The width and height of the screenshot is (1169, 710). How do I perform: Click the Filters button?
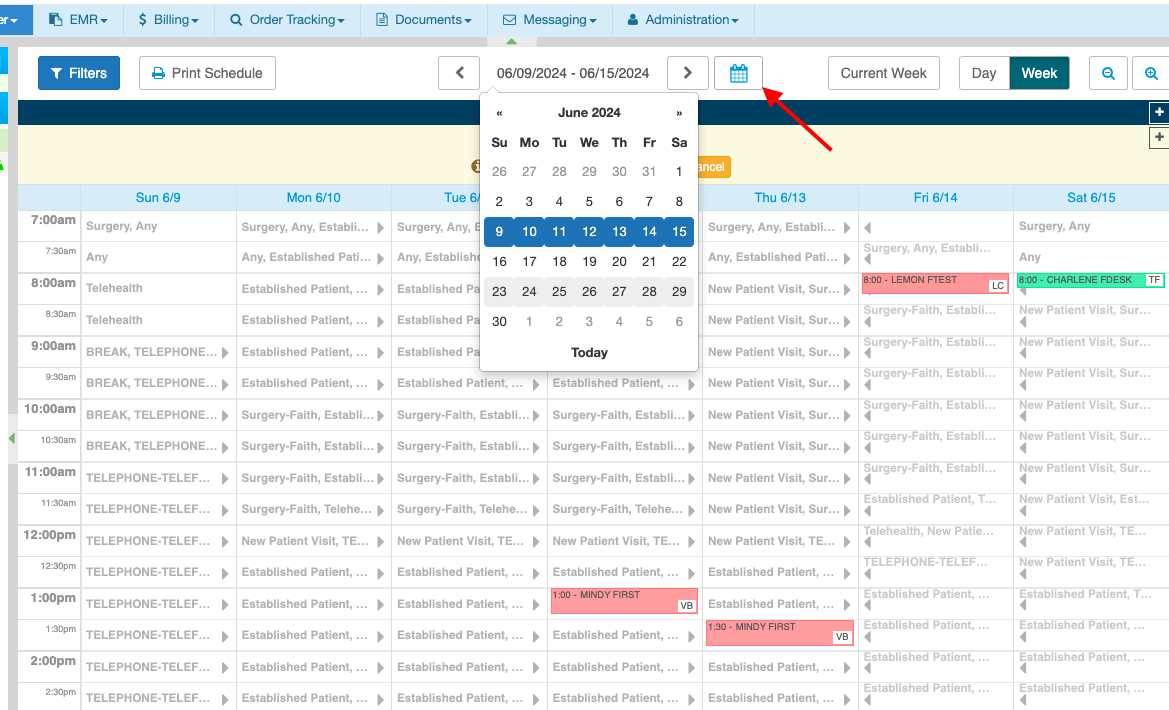79,73
